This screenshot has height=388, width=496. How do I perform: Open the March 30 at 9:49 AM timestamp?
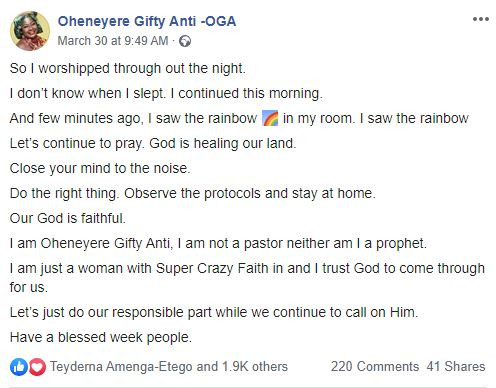click(x=113, y=41)
